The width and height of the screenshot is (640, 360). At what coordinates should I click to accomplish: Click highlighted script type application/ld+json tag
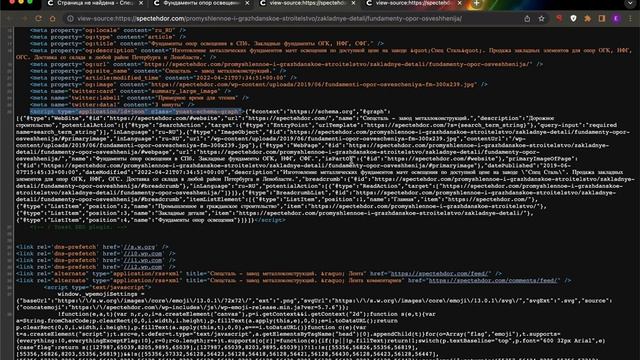136,111
